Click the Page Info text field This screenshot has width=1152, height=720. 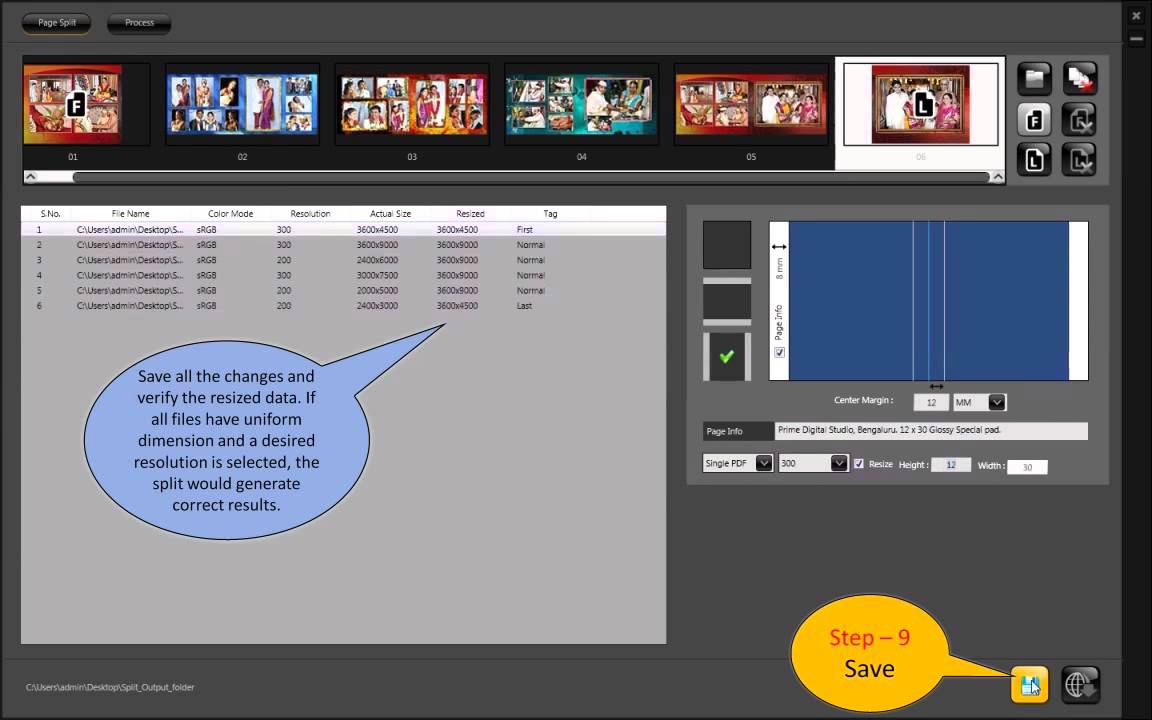pyautogui.click(x=931, y=431)
